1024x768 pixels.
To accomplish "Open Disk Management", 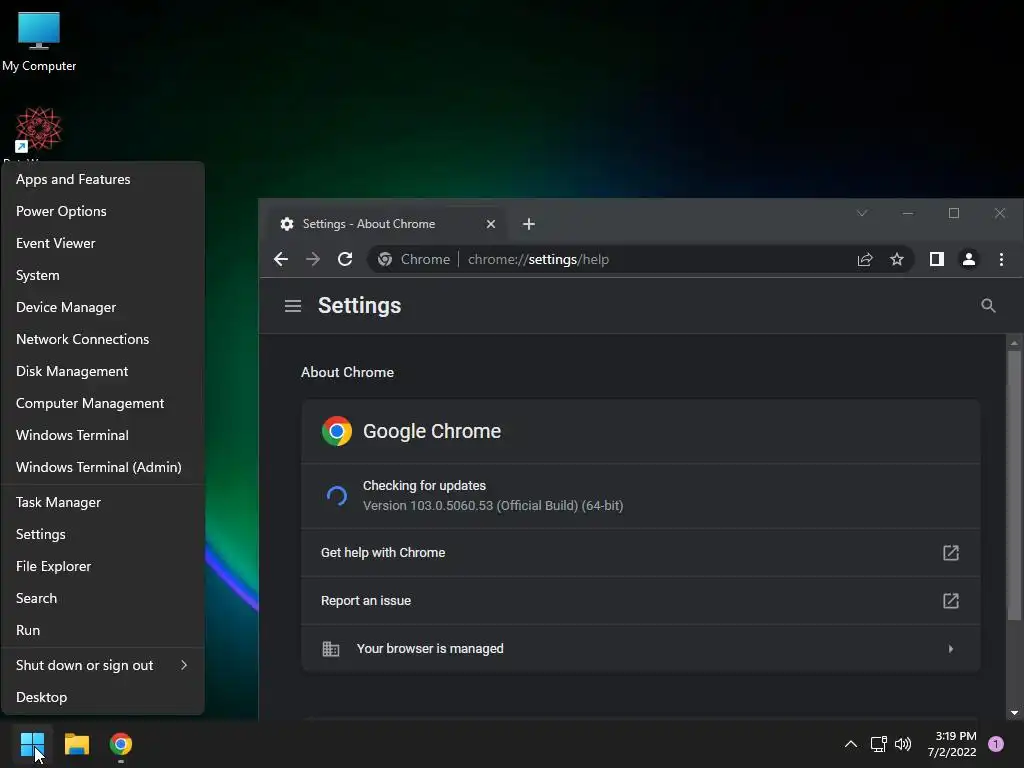I will 103,371.
